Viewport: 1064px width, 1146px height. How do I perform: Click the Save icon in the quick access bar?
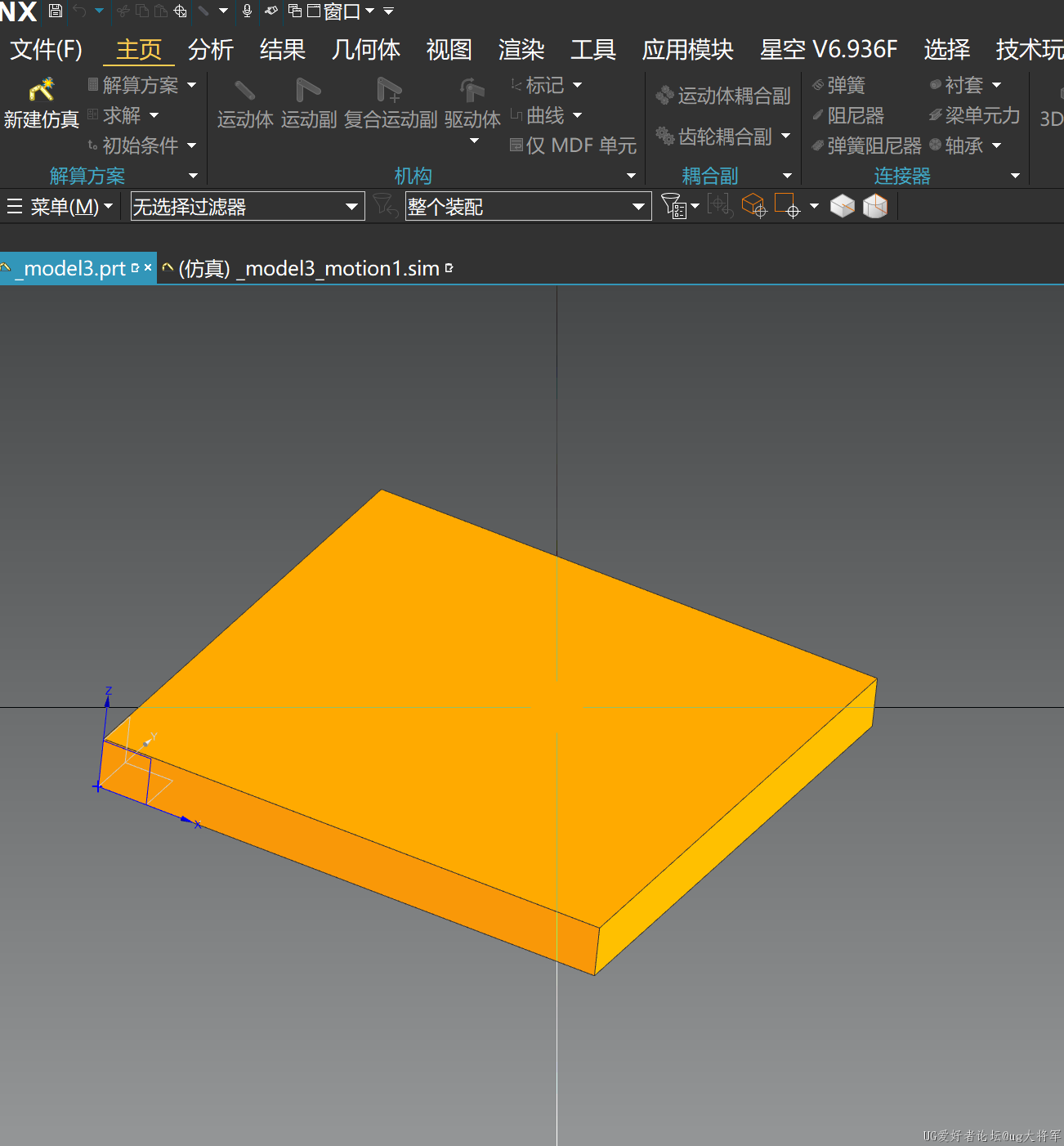tap(56, 11)
